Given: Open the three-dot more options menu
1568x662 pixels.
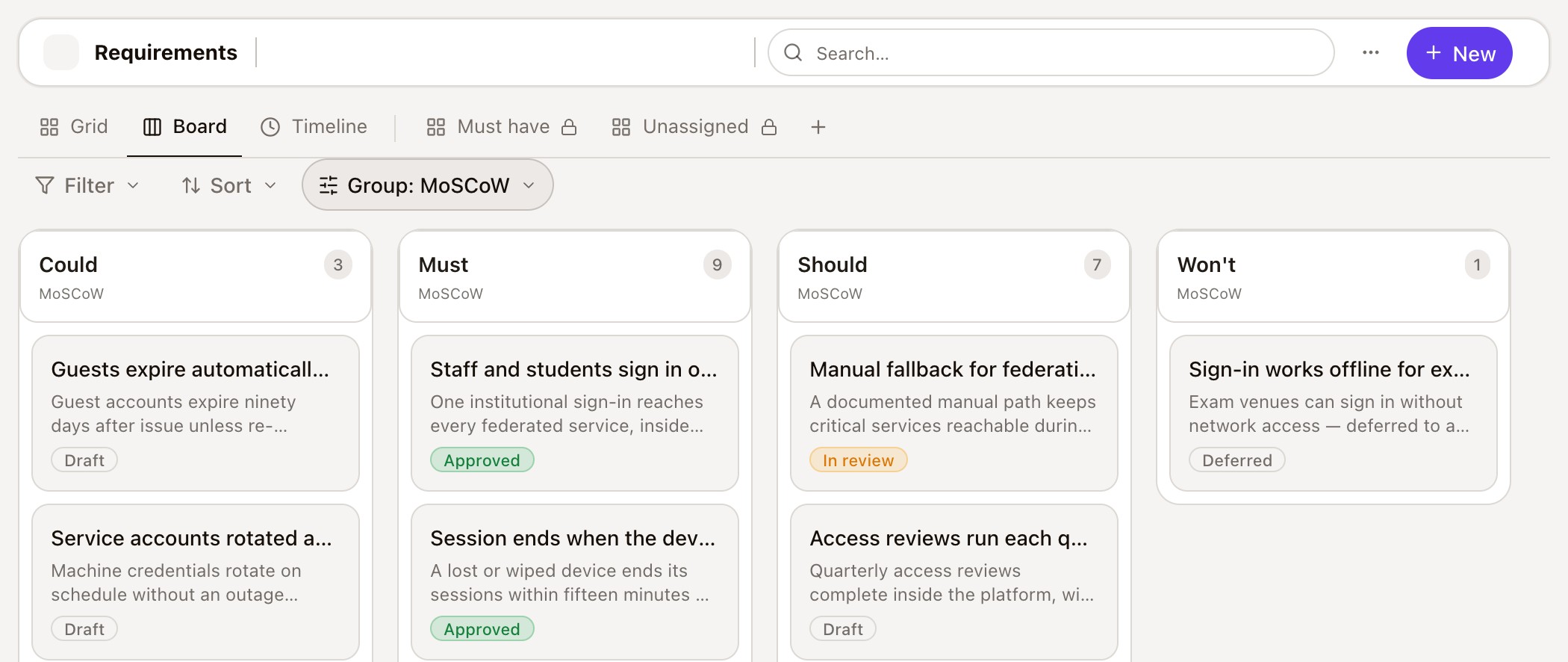Looking at the screenshot, I should click(1371, 52).
